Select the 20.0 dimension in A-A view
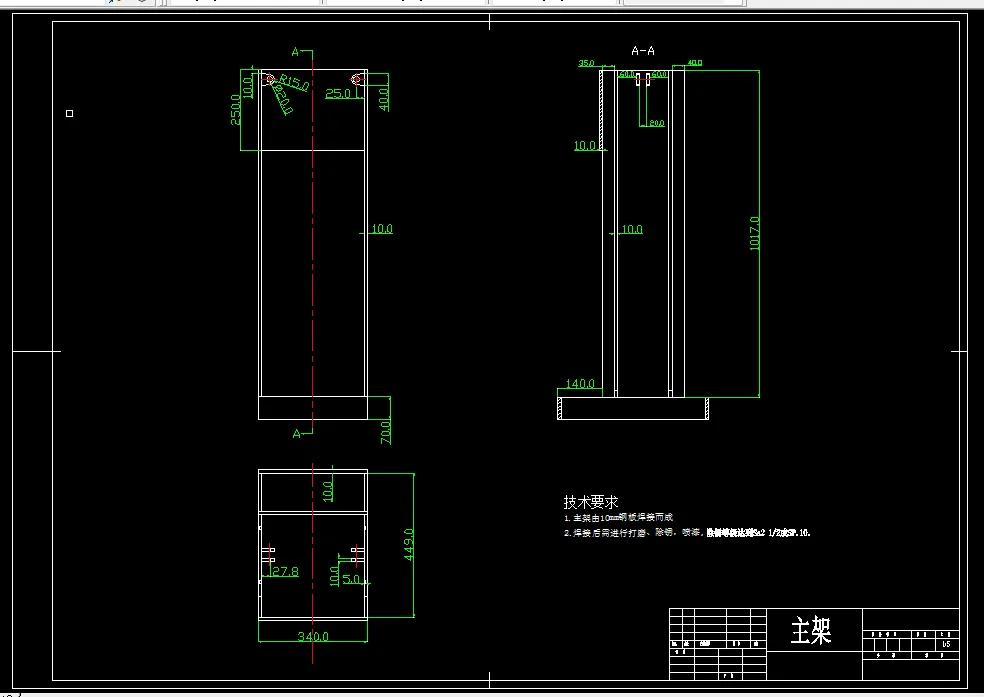Screen dimensions: 984x697 657,123
